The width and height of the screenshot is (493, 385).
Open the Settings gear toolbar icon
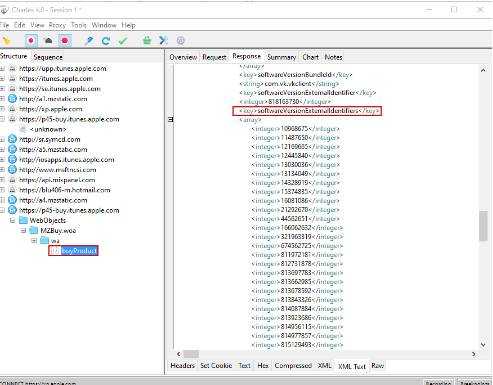pos(181,41)
